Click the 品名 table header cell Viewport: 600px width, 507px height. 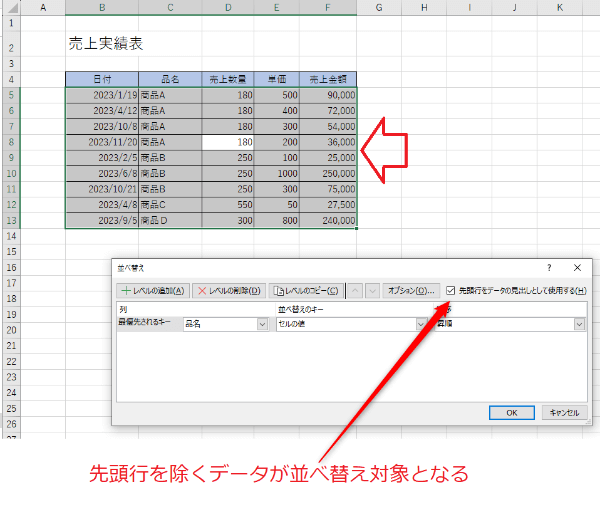click(170, 79)
